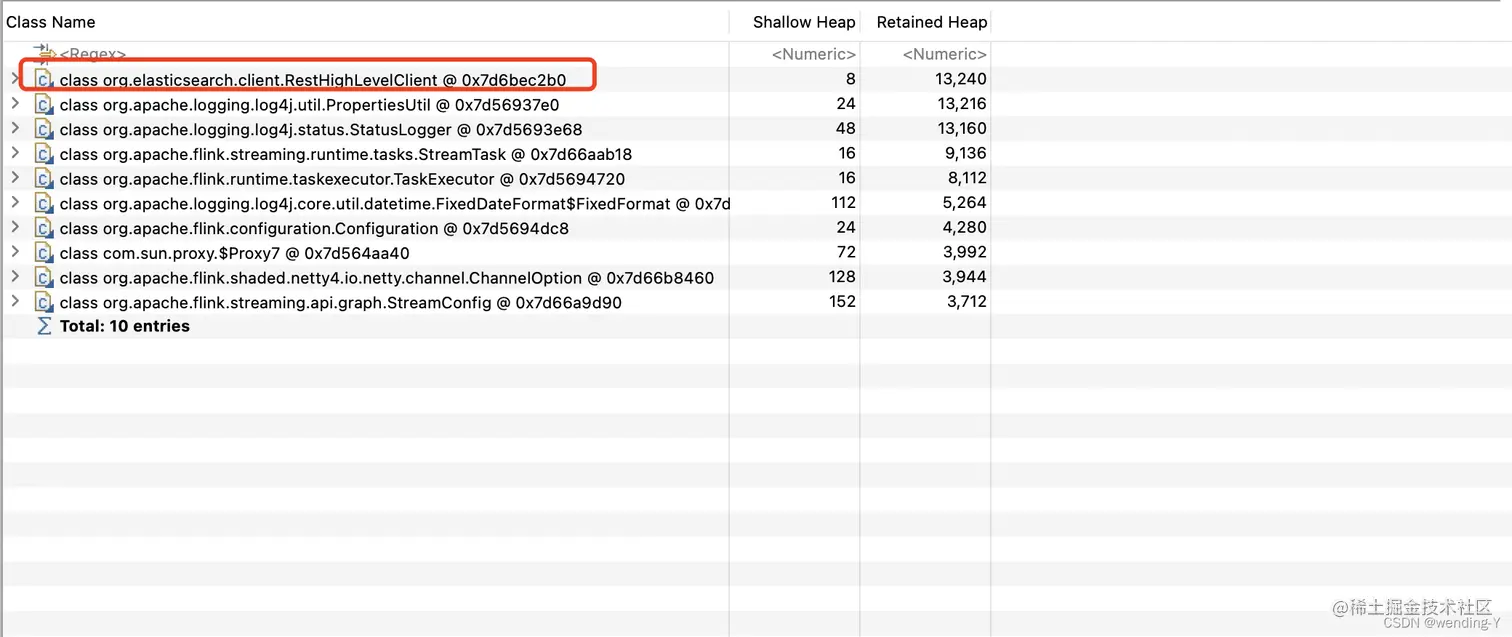Click retained heap value 5,264
Viewport: 1512px width, 637px height.
(966, 203)
